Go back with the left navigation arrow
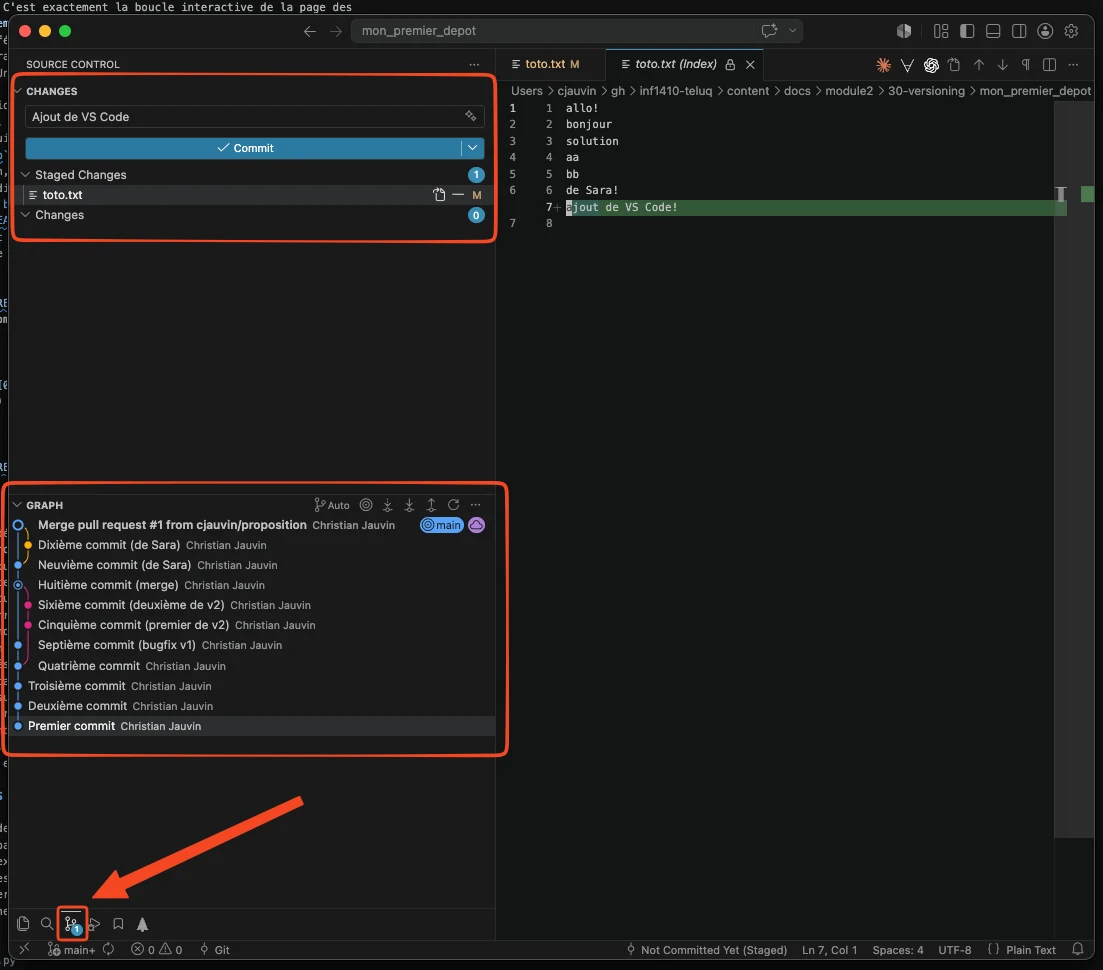Image resolution: width=1103 pixels, height=970 pixels. coord(310,31)
